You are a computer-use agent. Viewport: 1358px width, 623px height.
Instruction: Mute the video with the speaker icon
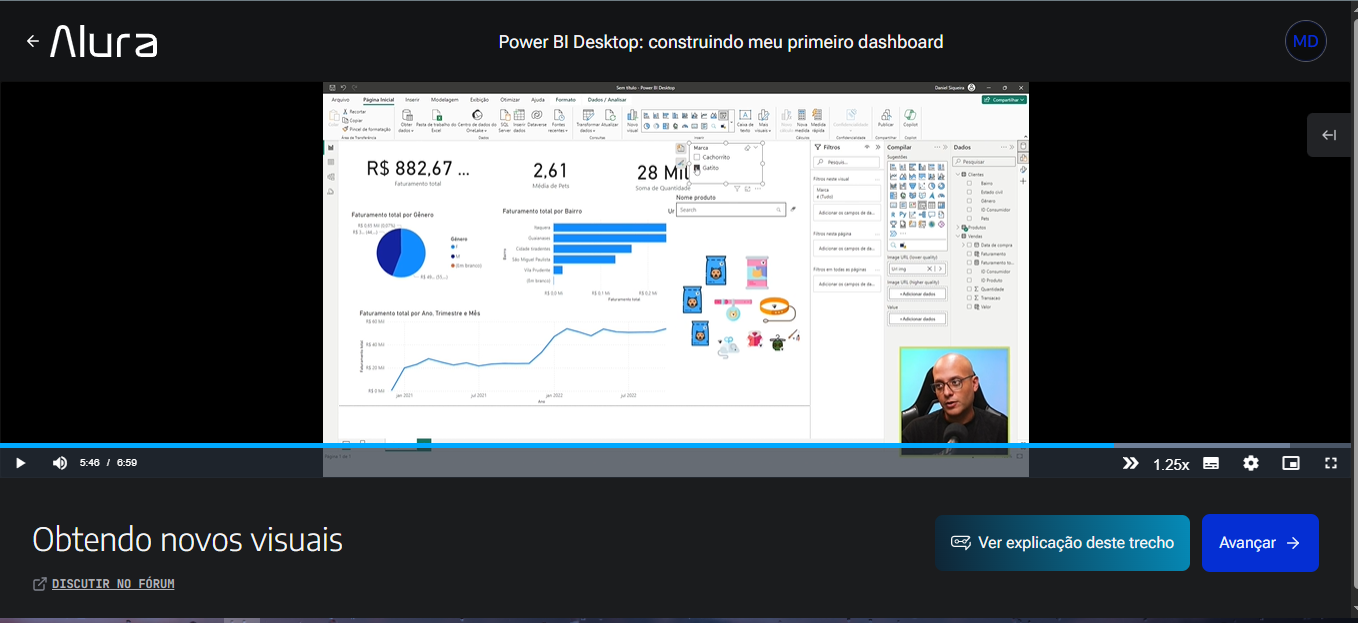(x=60, y=463)
